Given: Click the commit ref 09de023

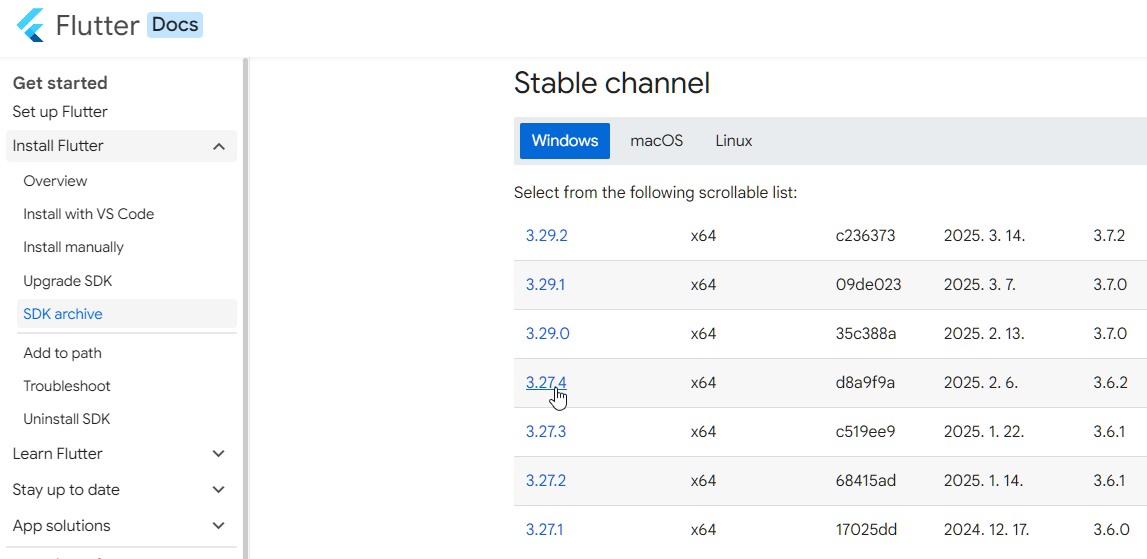Looking at the screenshot, I should tap(868, 285).
